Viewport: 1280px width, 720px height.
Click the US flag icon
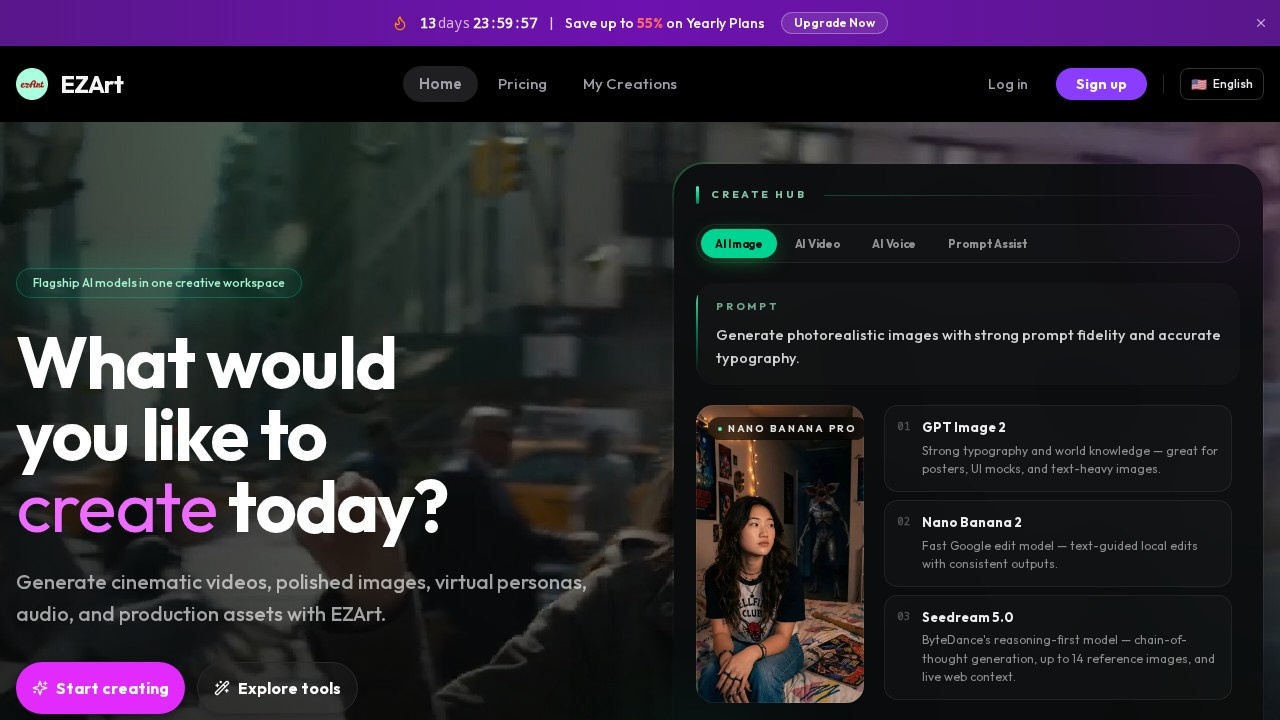coord(1199,84)
